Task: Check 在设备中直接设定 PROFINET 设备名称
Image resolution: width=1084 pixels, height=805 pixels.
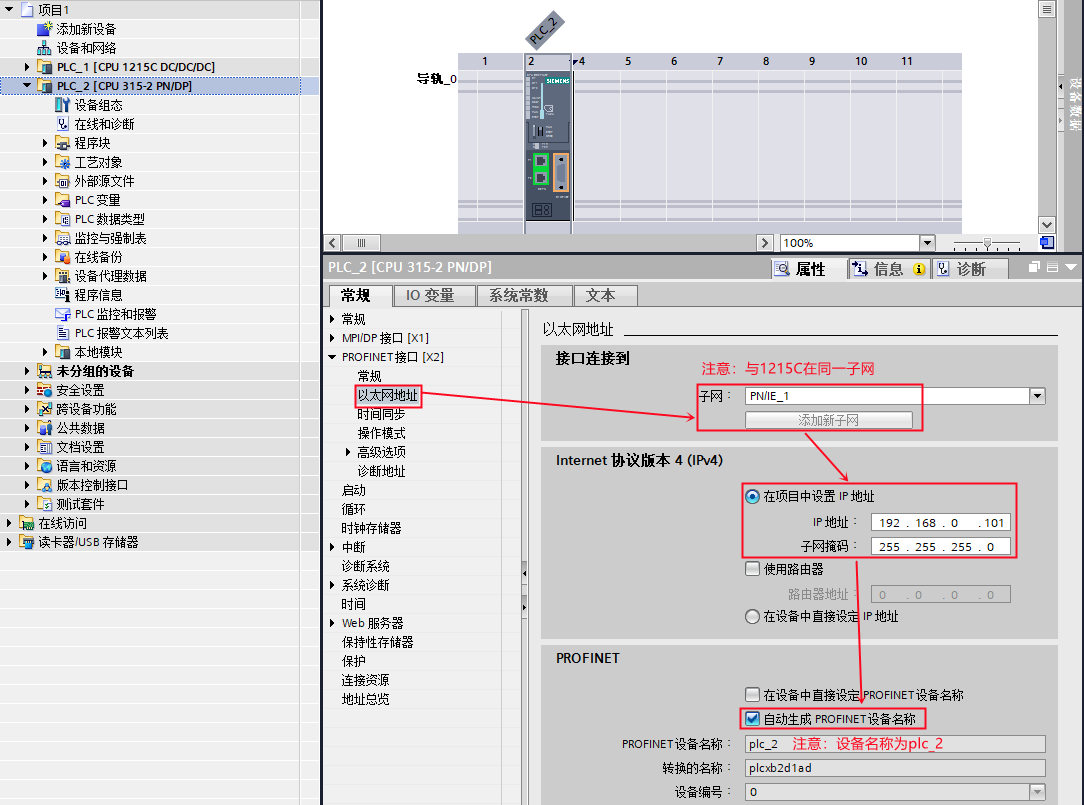Action: pyautogui.click(x=752, y=694)
